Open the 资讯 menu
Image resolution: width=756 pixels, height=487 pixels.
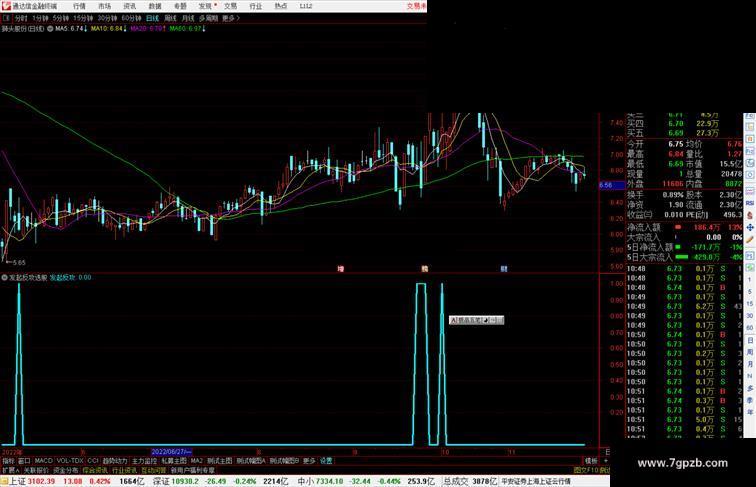pos(129,6)
